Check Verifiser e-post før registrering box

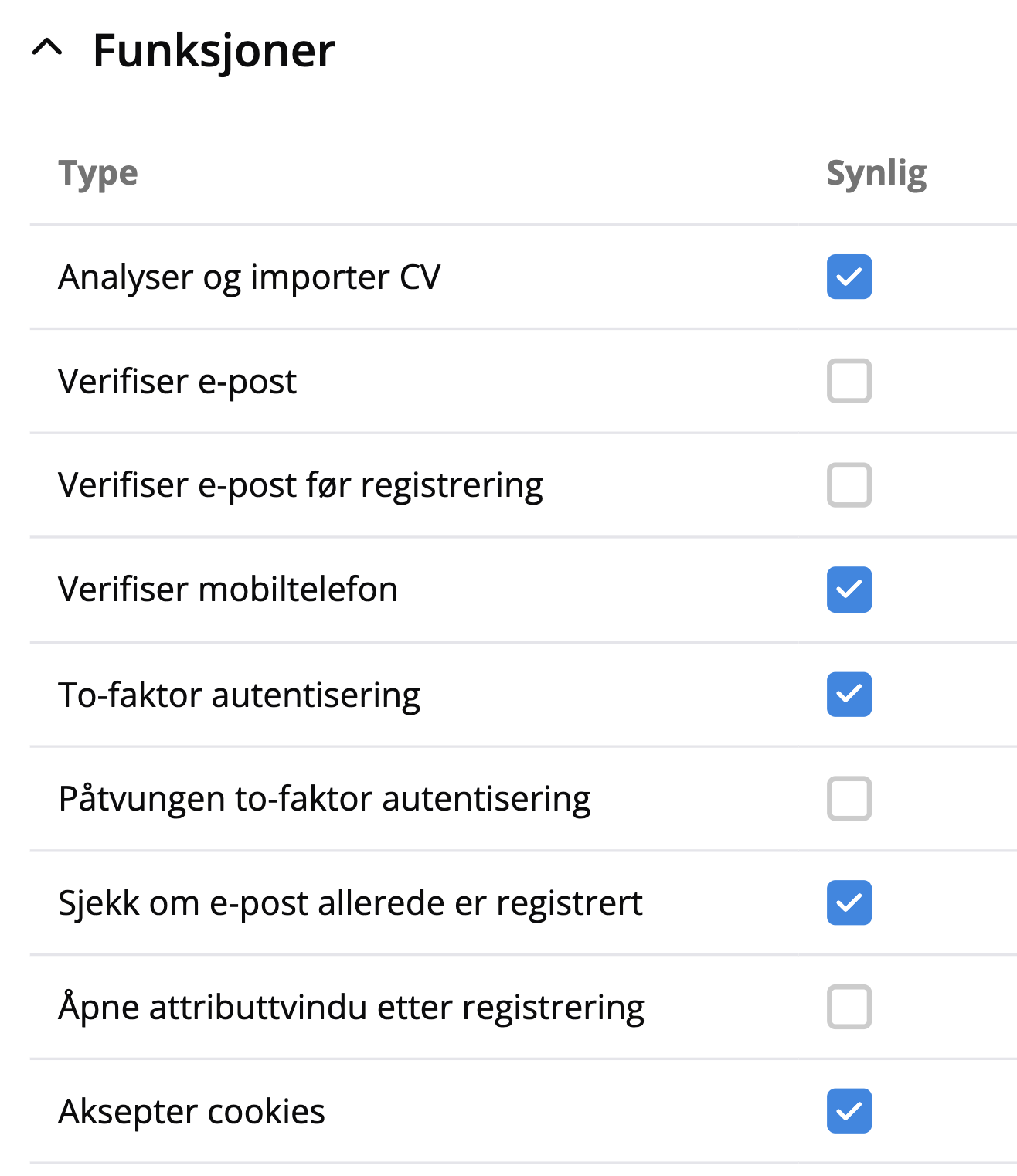point(849,485)
